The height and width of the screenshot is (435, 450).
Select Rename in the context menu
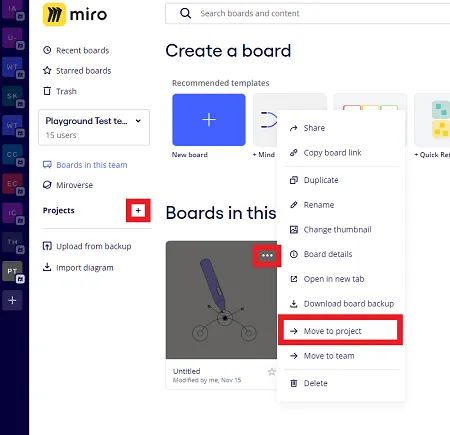point(341,205)
